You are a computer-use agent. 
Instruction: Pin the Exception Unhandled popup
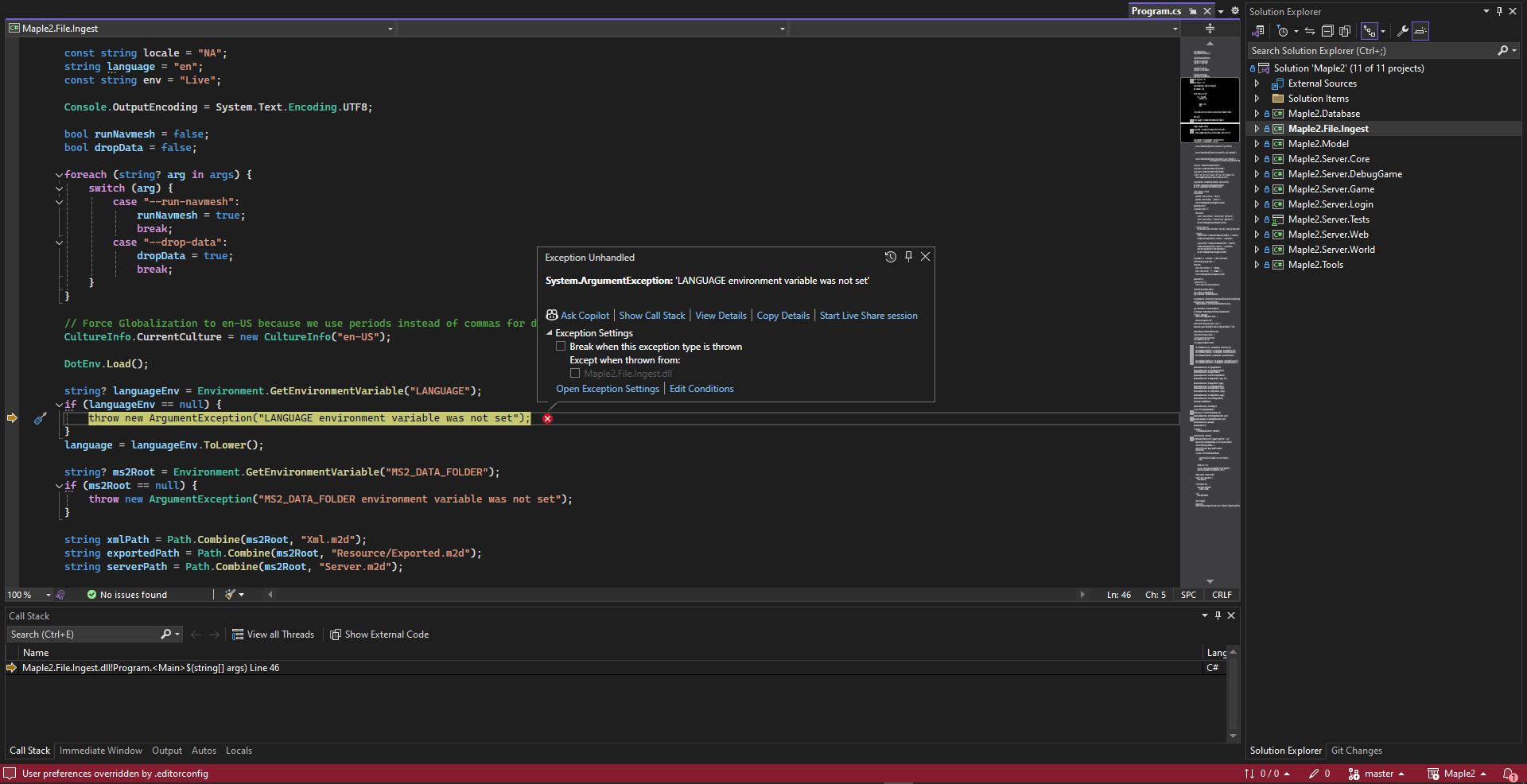click(x=908, y=257)
